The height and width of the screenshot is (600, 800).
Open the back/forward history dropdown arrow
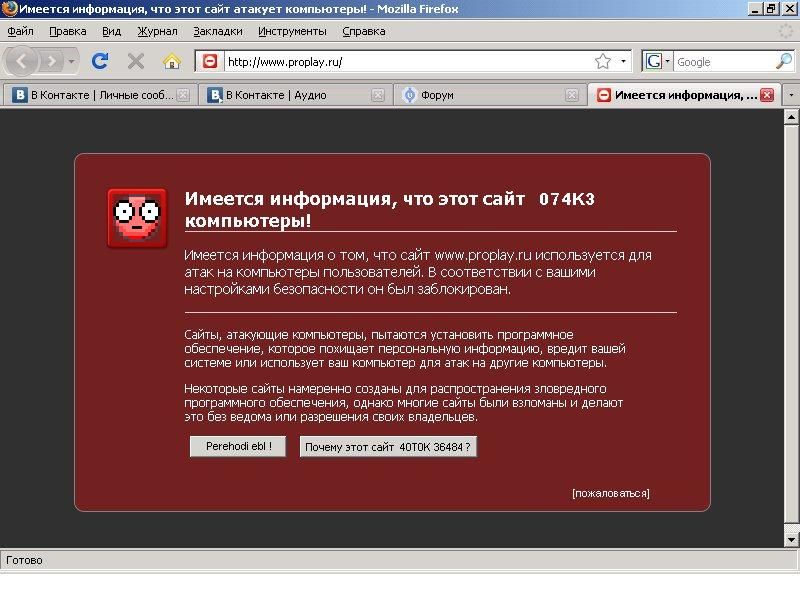tap(71, 62)
